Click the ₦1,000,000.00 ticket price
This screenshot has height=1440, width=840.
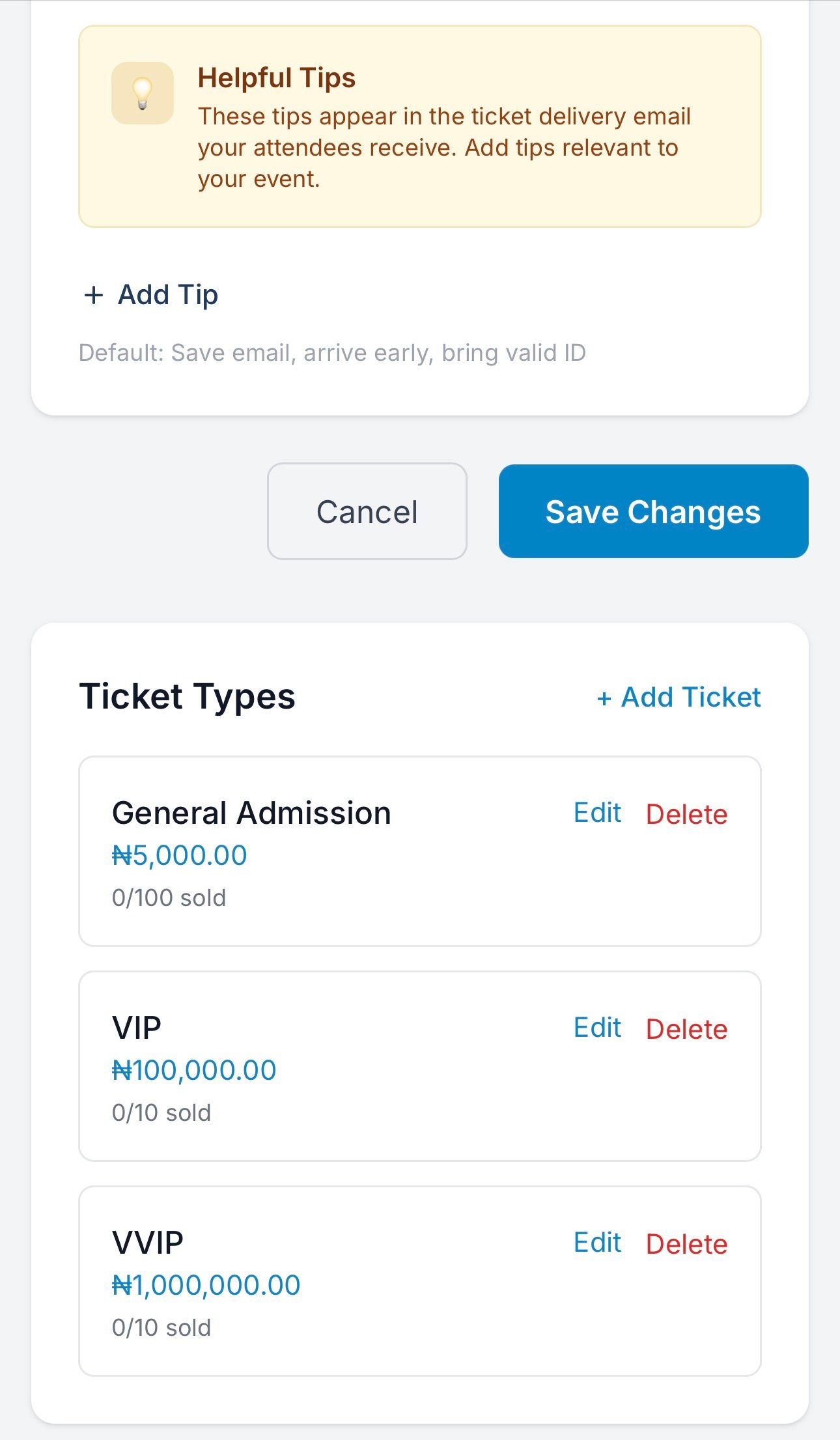click(x=206, y=1286)
